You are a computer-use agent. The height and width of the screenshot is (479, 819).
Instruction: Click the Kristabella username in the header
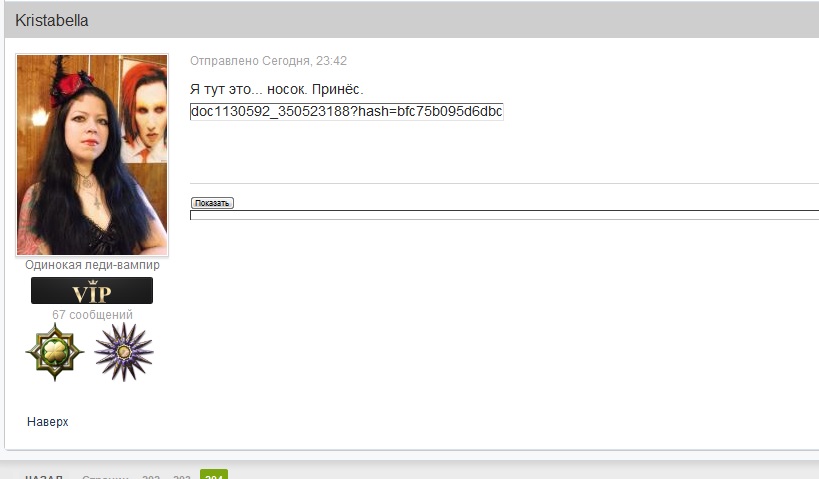(x=52, y=20)
